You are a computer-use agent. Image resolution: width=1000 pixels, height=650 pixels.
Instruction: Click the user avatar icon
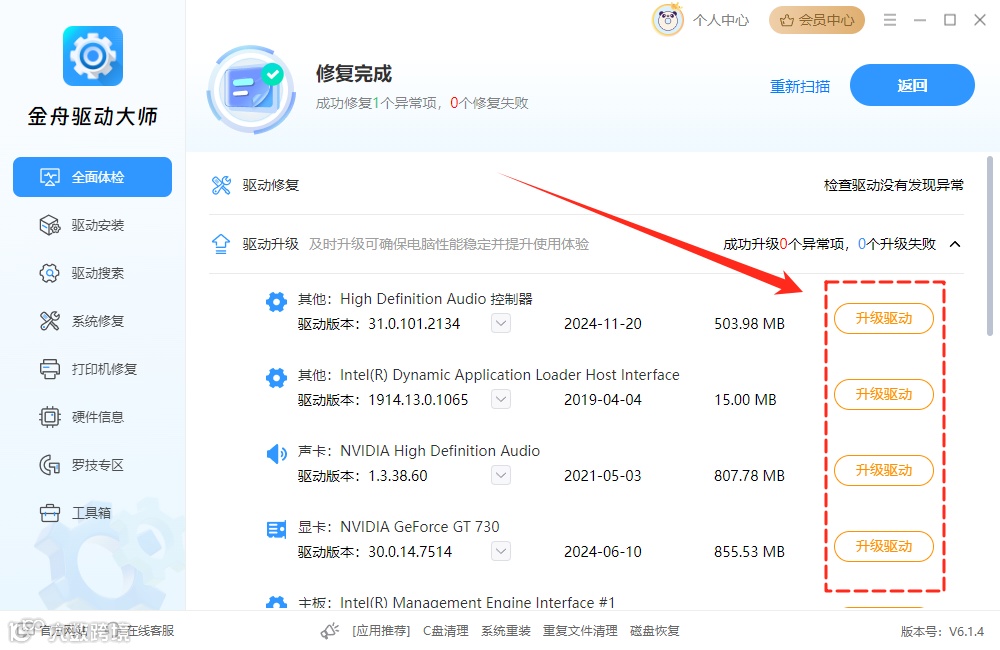pos(668,20)
